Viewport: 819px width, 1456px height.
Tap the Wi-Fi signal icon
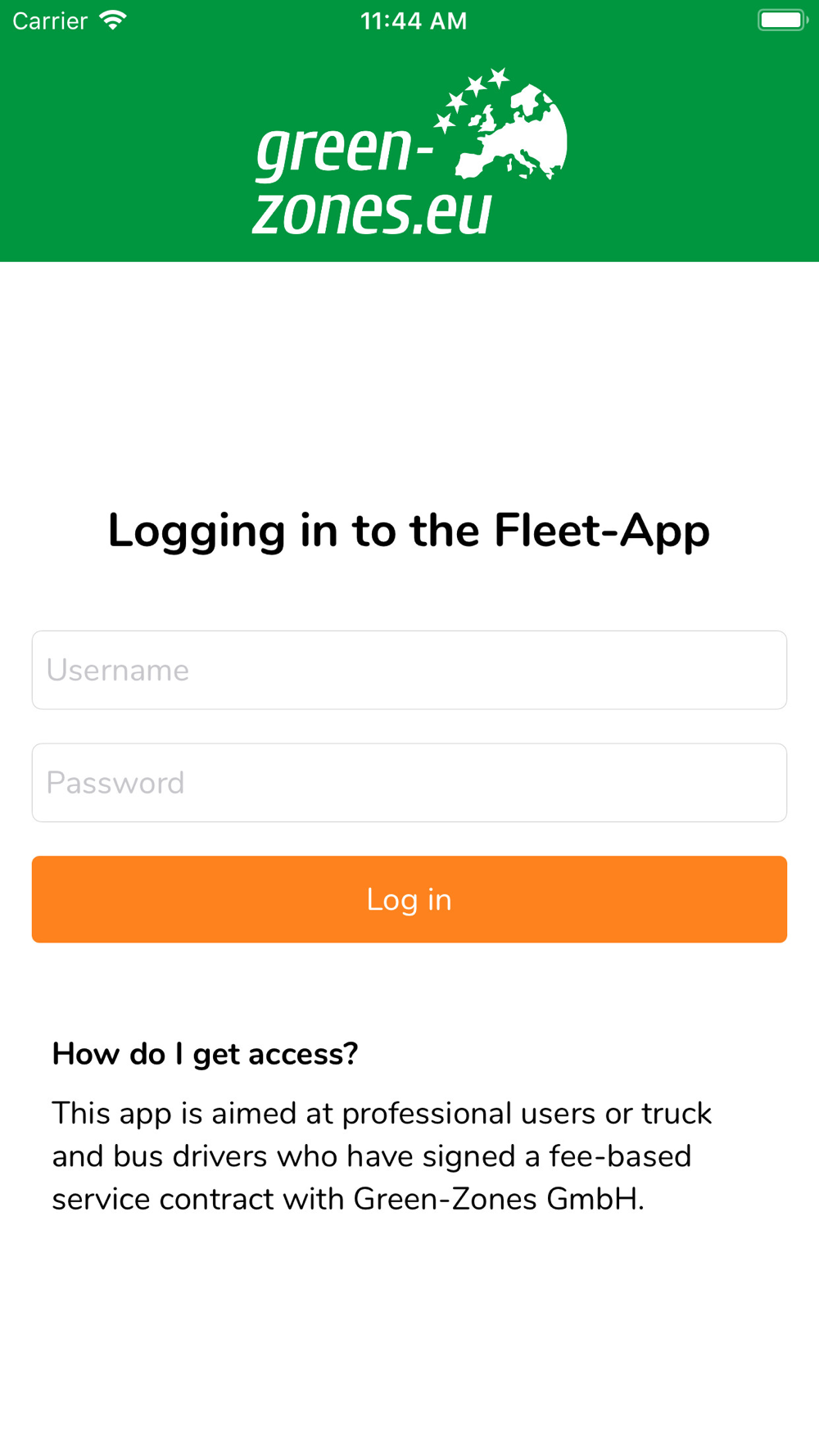pyautogui.click(x=113, y=20)
